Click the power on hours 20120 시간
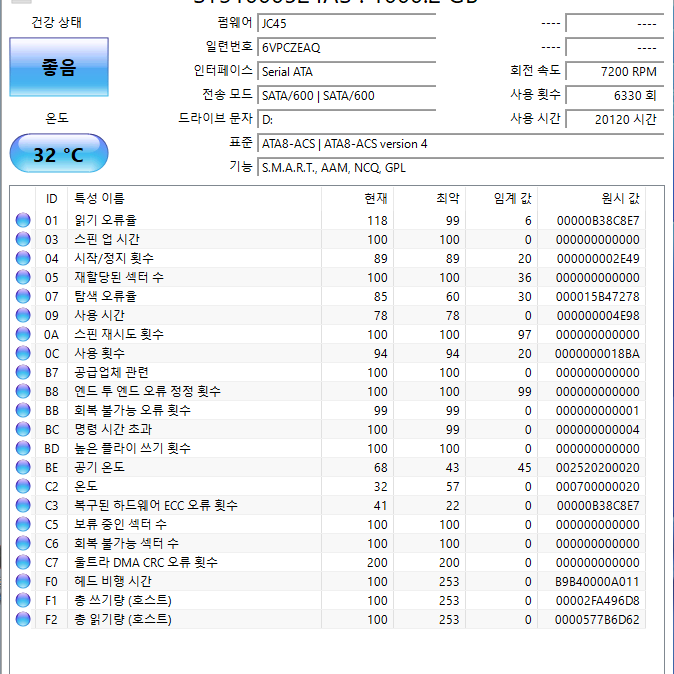The image size is (674, 674). 615,119
